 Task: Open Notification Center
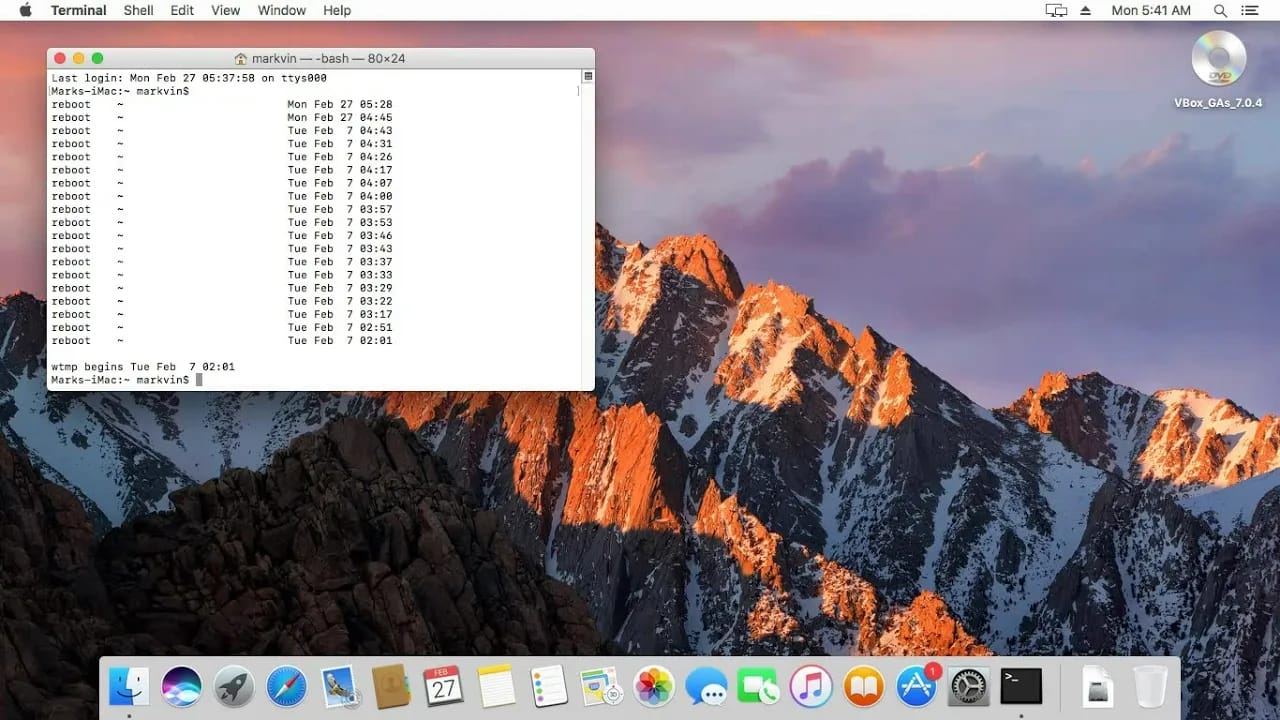point(1250,10)
